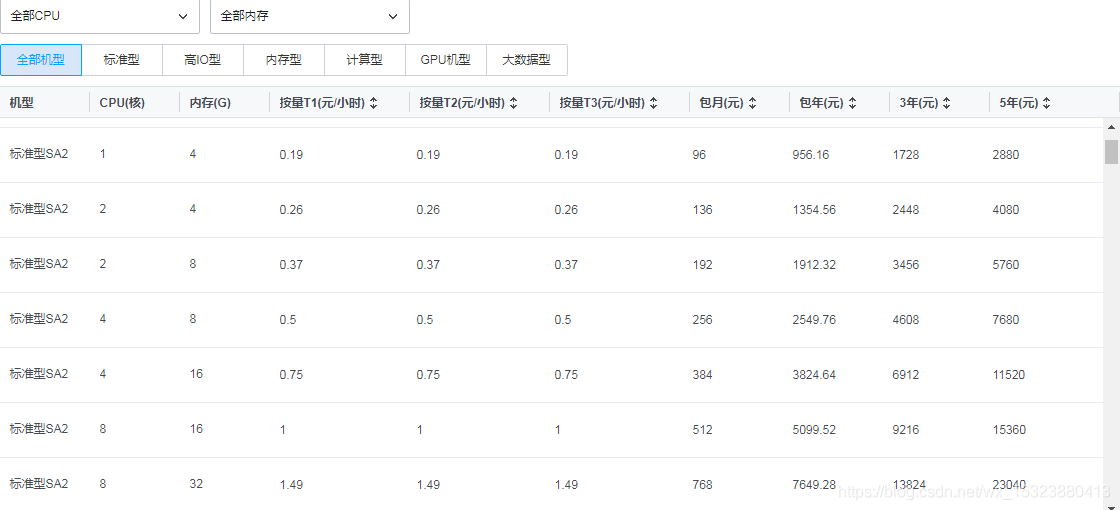
Task: Click the 包月 value 136
Action: pos(702,209)
